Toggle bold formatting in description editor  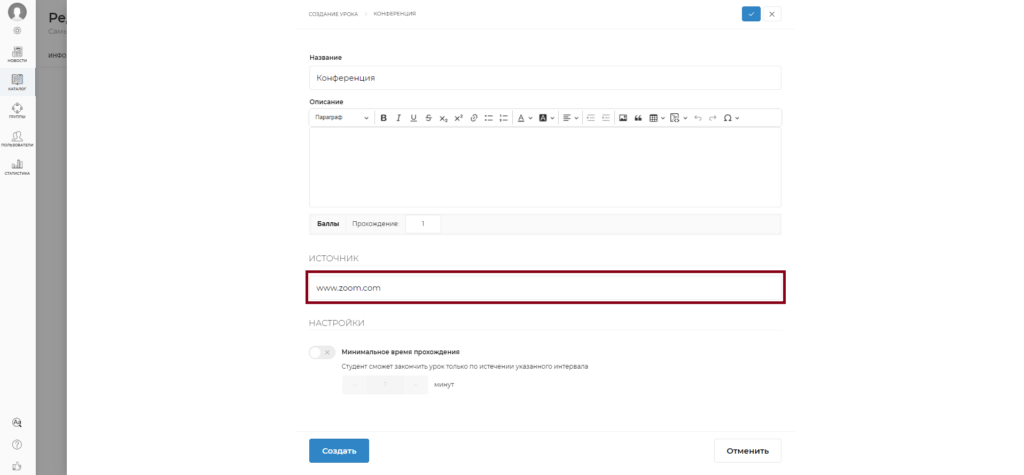coord(383,118)
